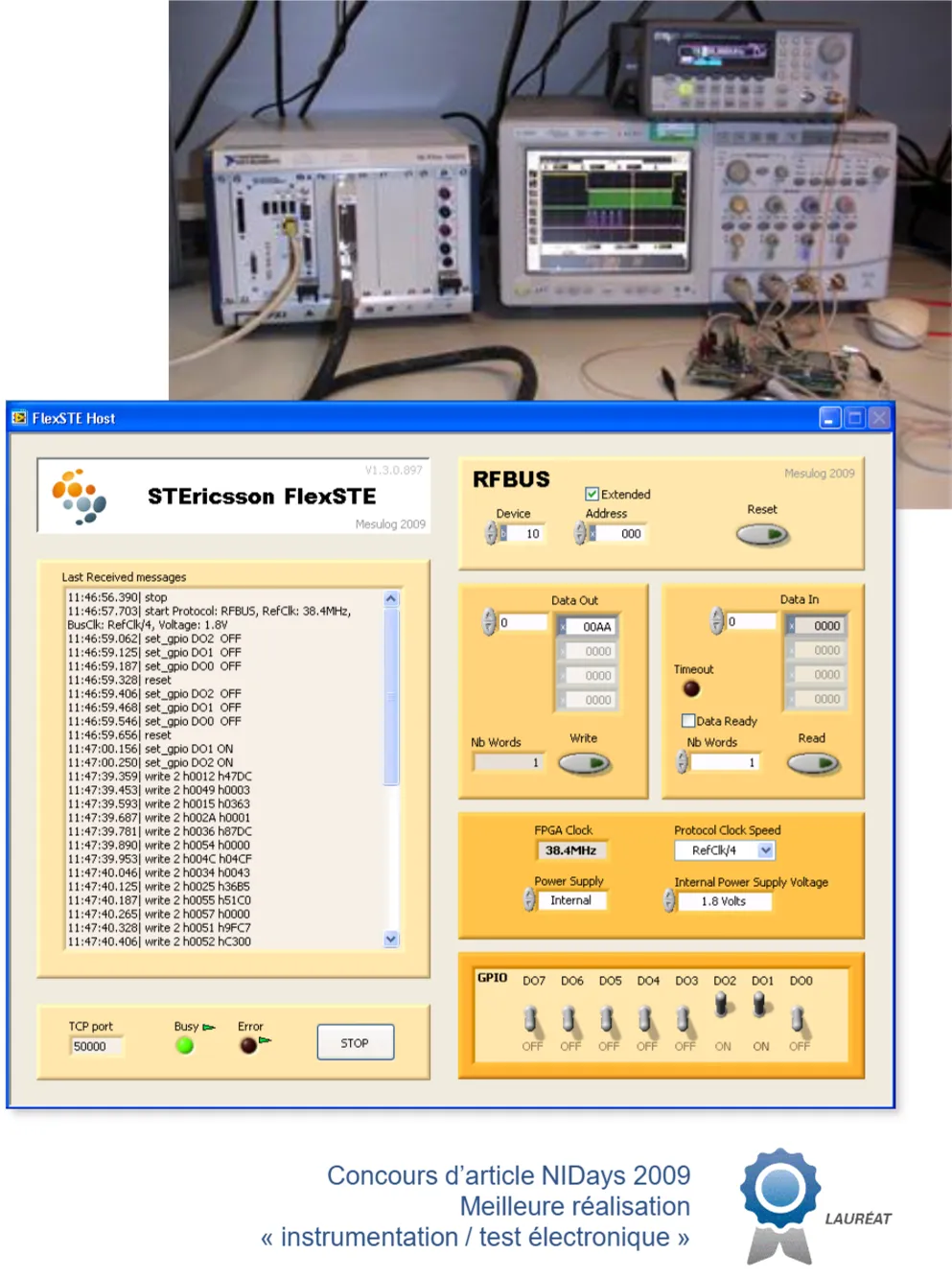Click the FlexSTE Host title bar icon
Screen dimensions: 952x1278
[x=19, y=418]
